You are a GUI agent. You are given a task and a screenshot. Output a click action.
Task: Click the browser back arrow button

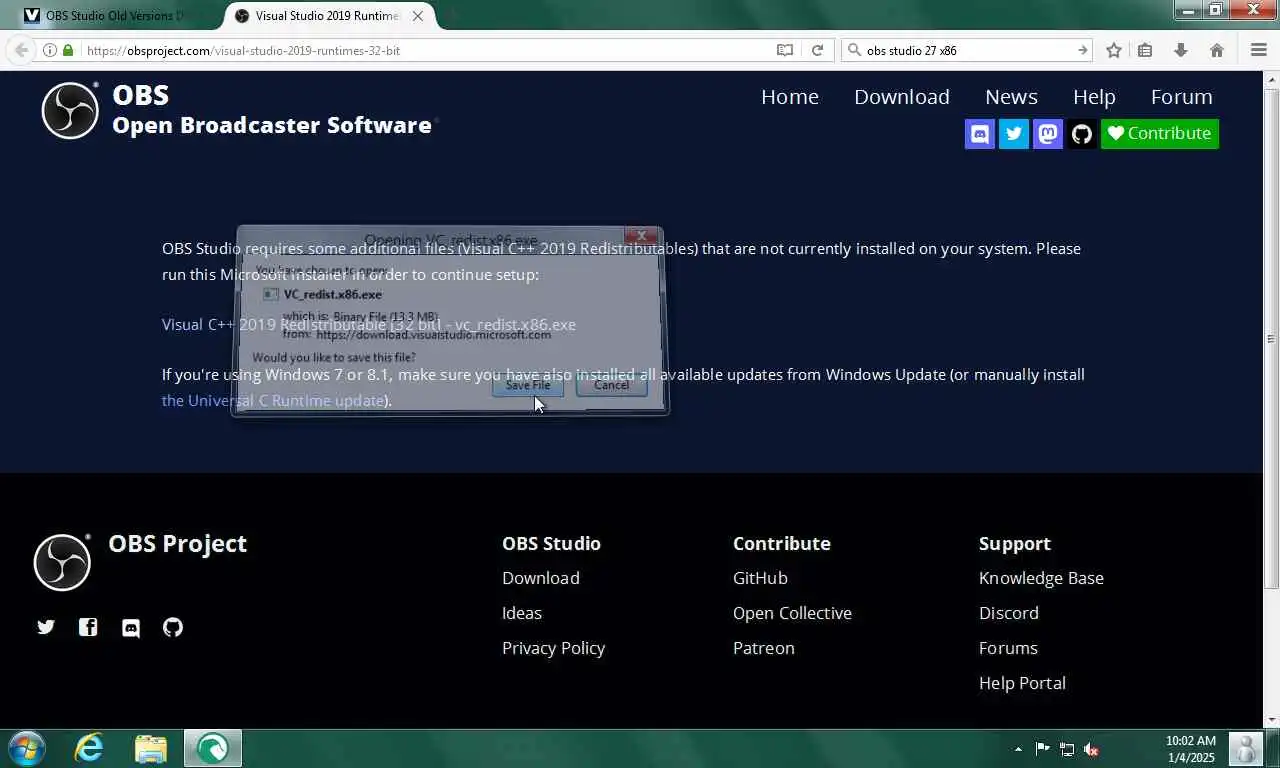tap(20, 50)
